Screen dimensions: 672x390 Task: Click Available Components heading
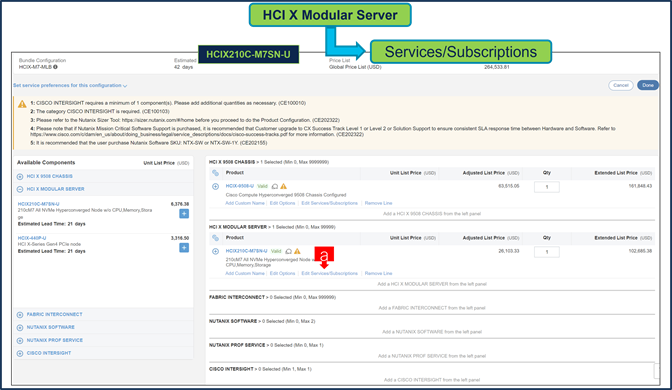(46, 162)
